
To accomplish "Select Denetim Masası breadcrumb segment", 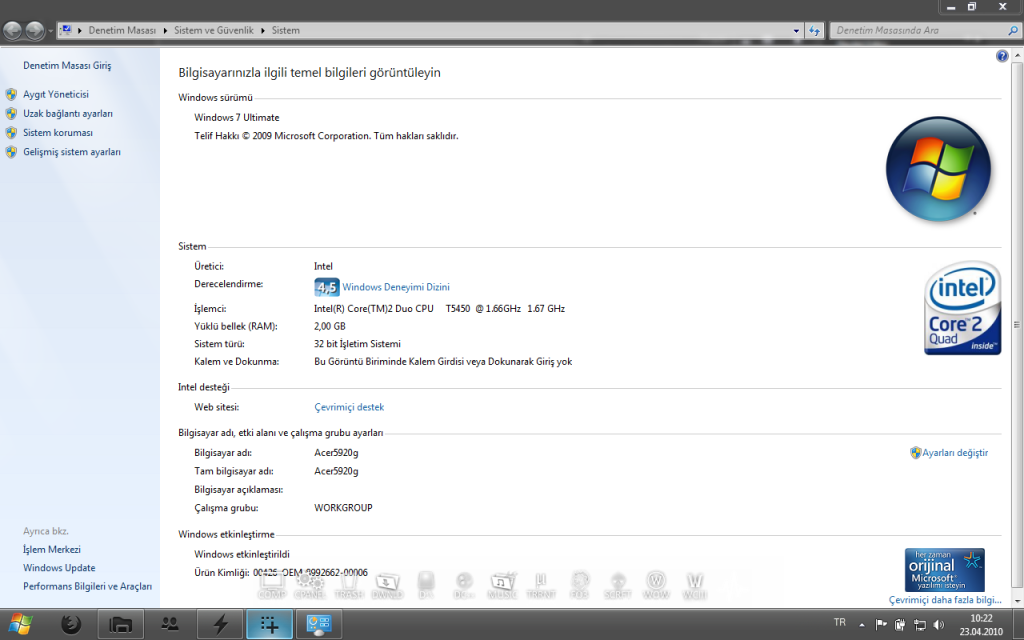I will coord(122,31).
